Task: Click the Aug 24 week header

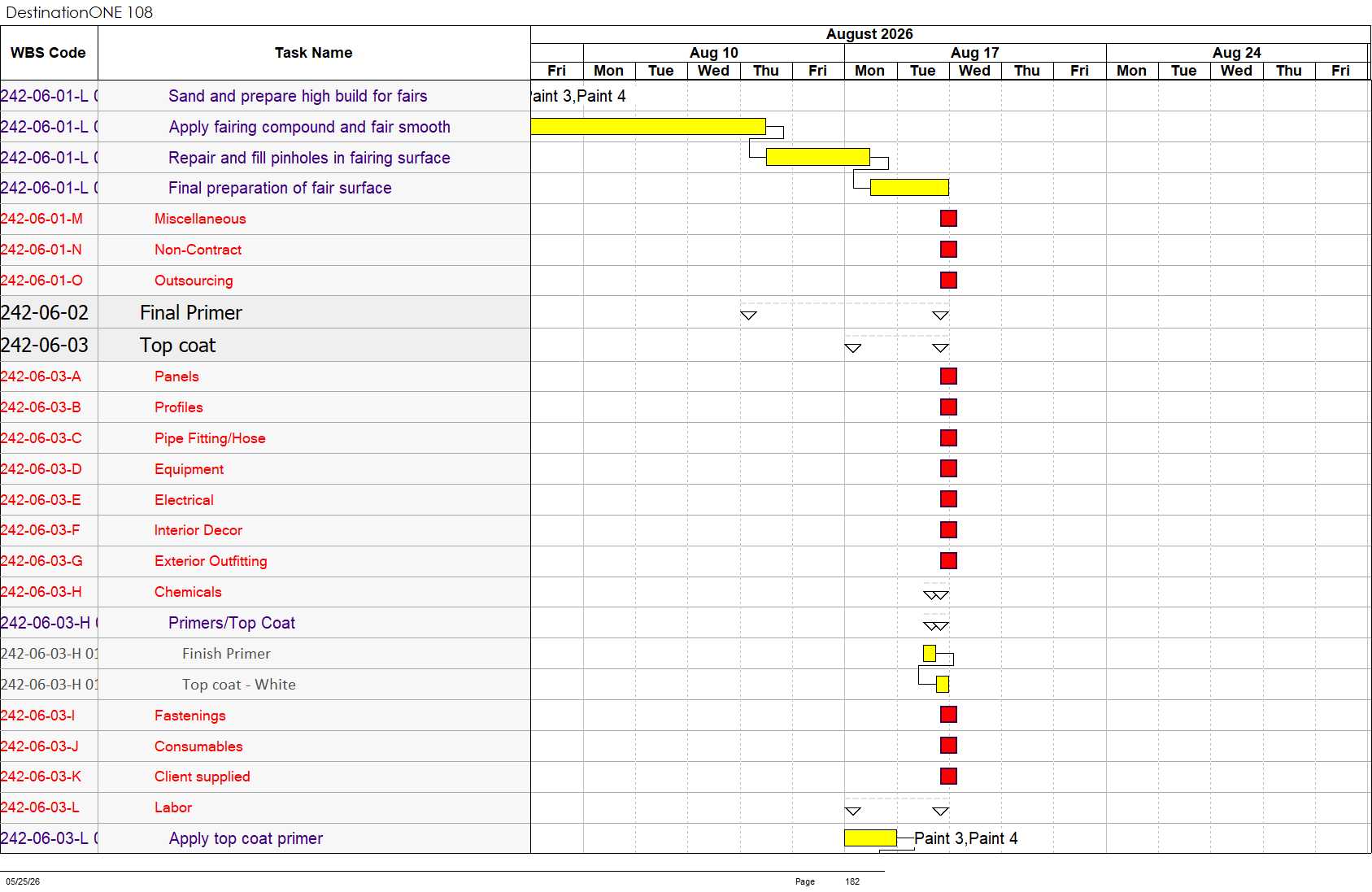Action: pos(1237,52)
